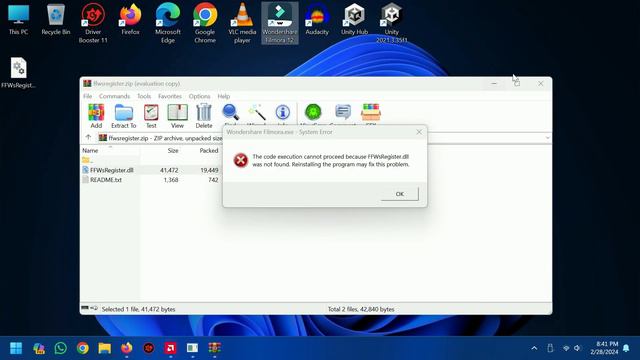Open the taskbar clock showing 8:41 PM
The image size is (640, 360).
tap(604, 348)
